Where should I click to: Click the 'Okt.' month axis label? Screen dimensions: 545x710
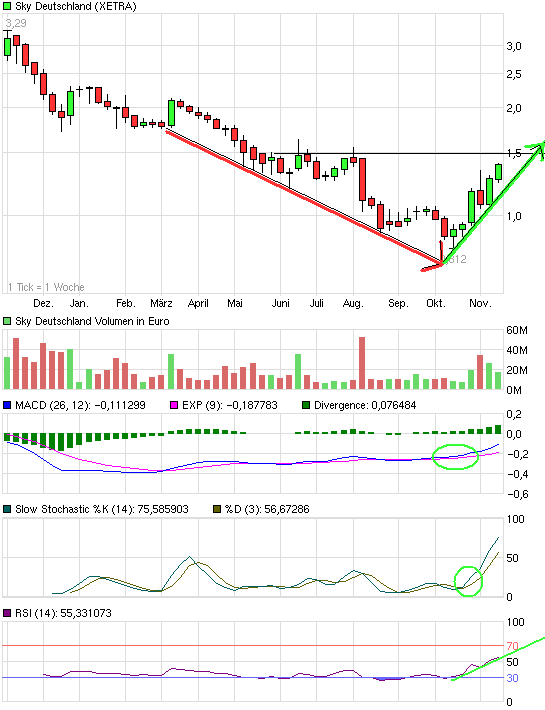point(435,303)
